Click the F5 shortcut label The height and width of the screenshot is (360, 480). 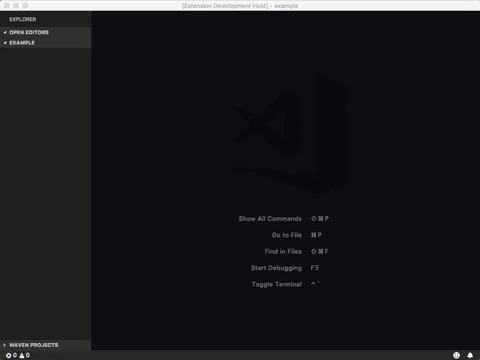315,268
